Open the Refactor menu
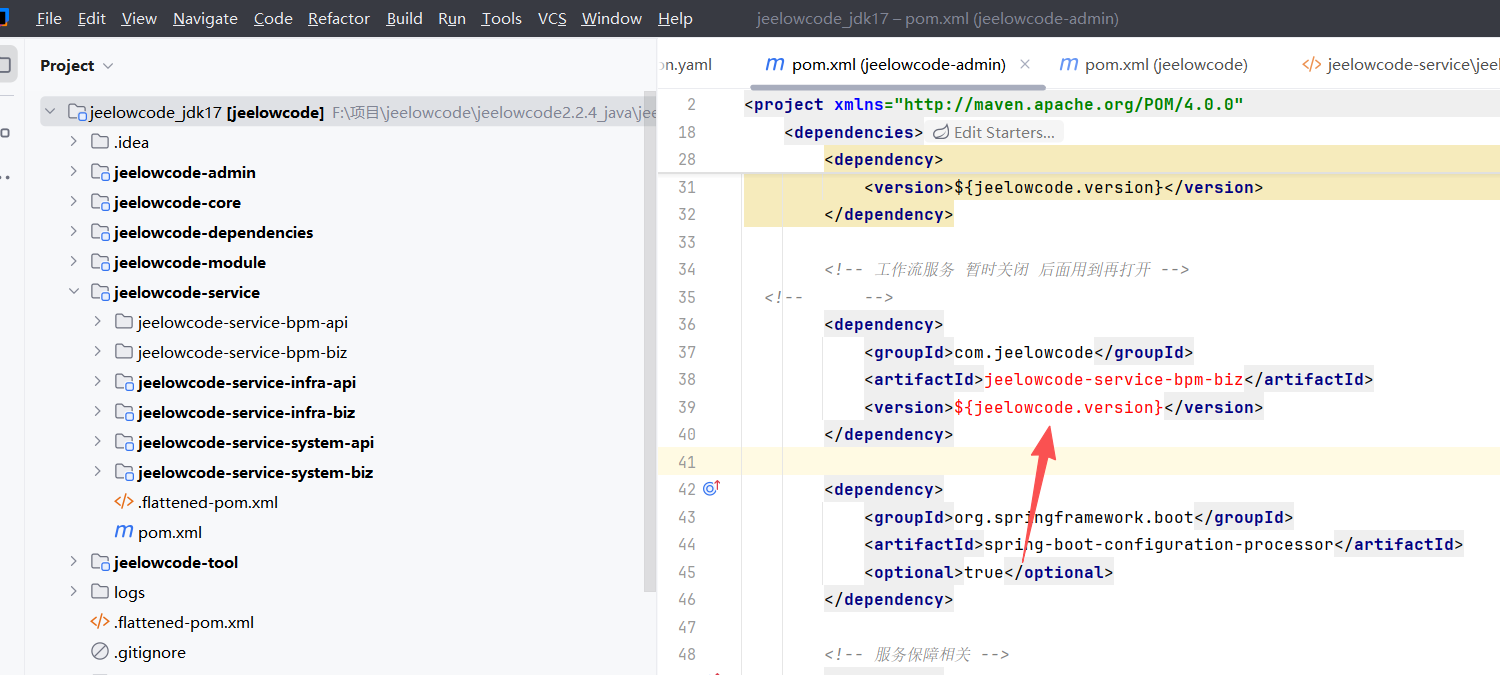The image size is (1500, 675). (338, 19)
